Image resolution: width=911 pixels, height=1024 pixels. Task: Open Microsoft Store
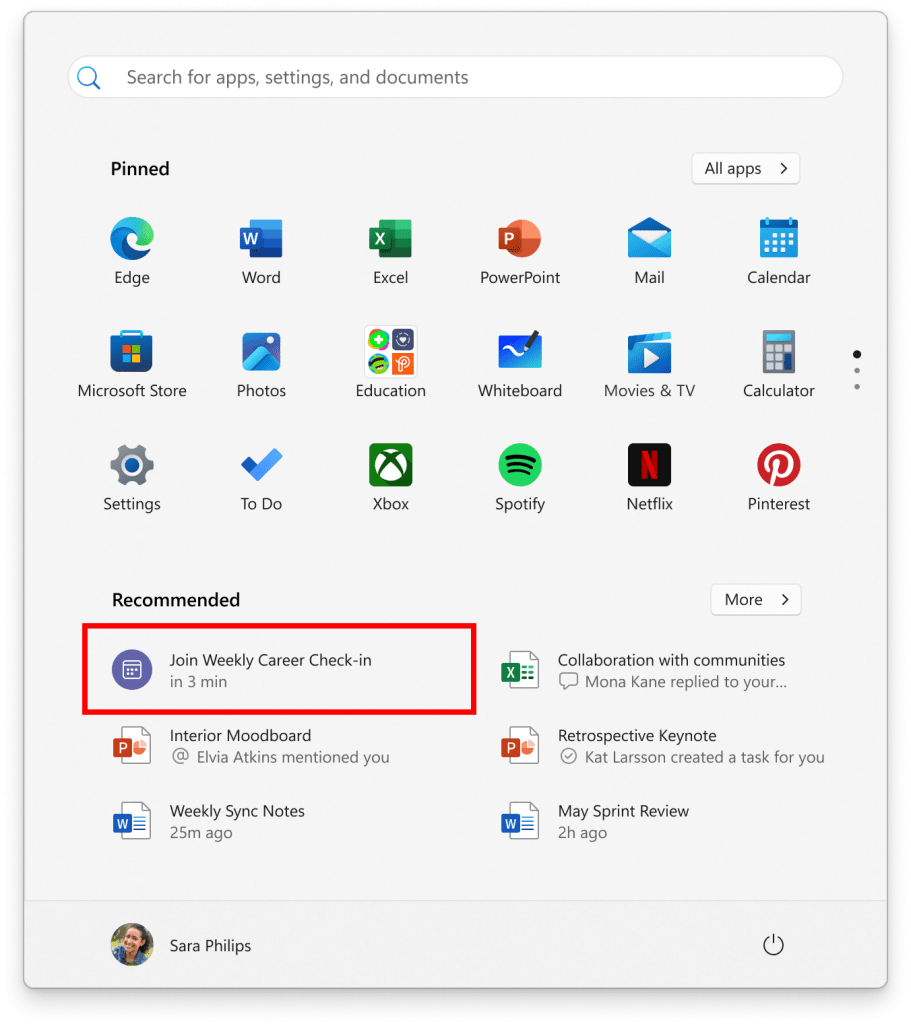coord(132,364)
